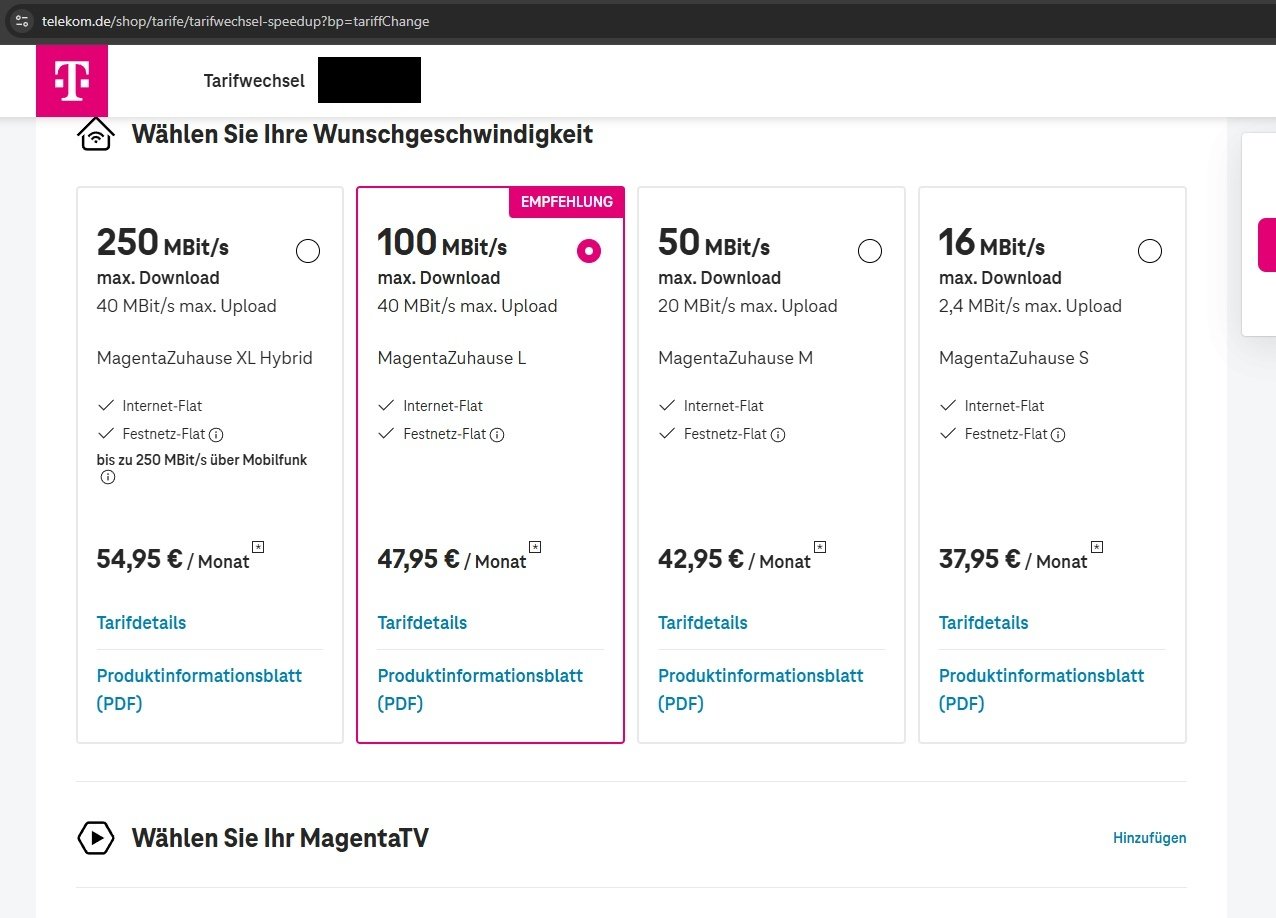This screenshot has width=1276, height=918.
Task: Click the 47,95 € / Monat price
Action: 452,559
